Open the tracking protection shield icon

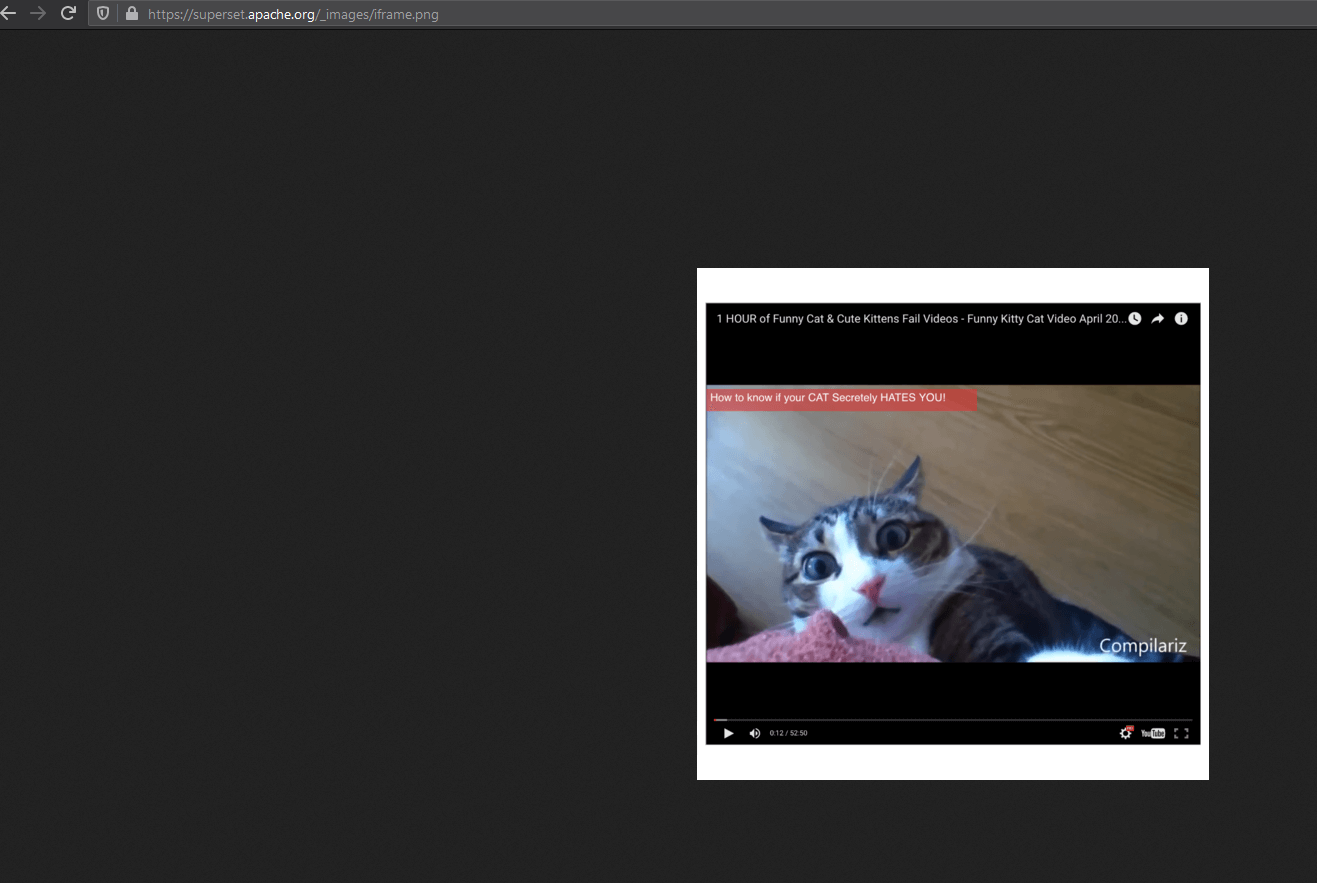click(x=103, y=14)
